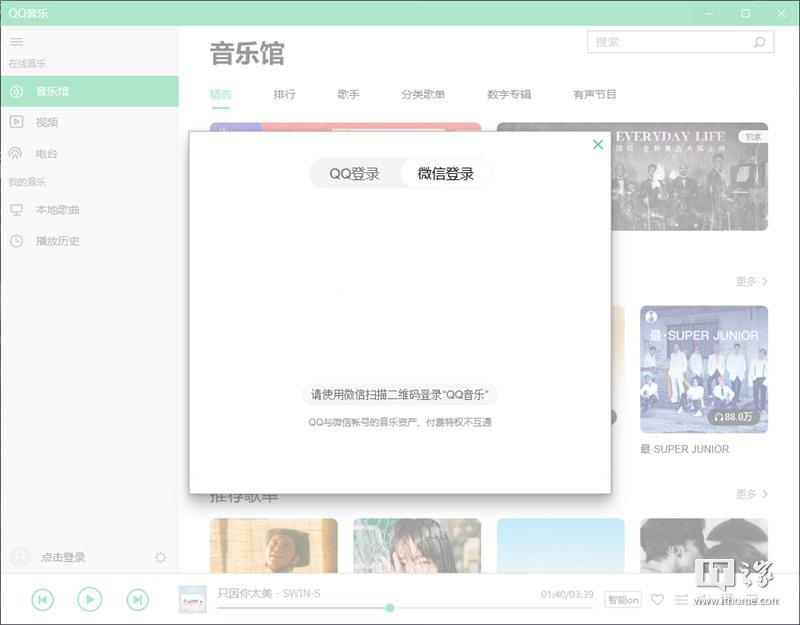Expand 更多 for the recommended playlists
800x625 pixels.
pos(751,494)
